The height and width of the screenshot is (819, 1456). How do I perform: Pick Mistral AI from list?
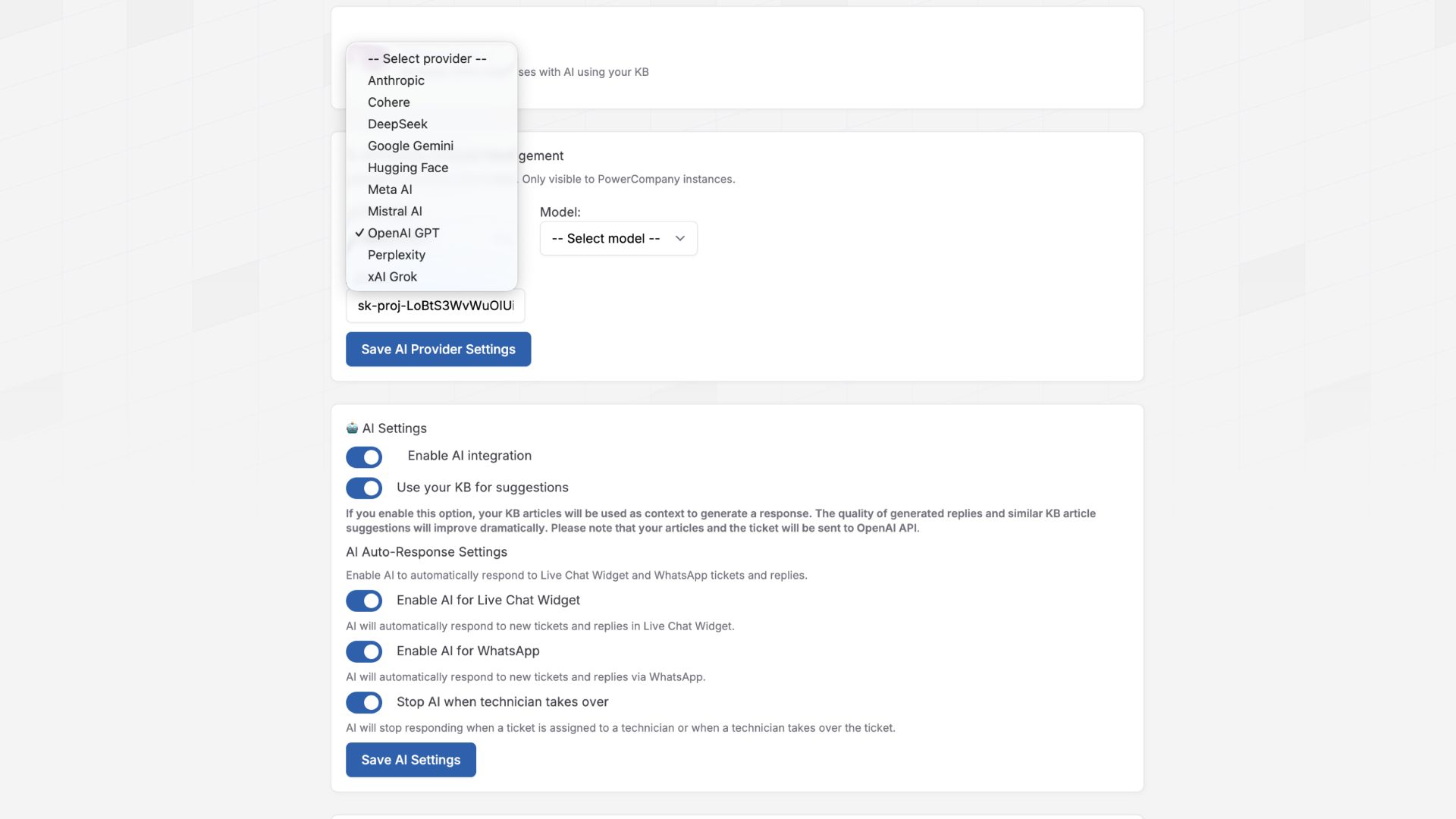click(x=394, y=212)
